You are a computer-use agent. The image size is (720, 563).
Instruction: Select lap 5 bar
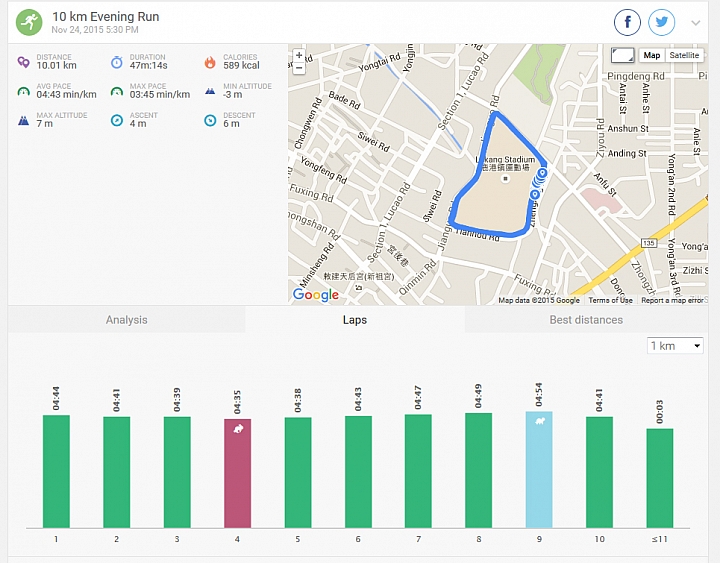coord(298,473)
